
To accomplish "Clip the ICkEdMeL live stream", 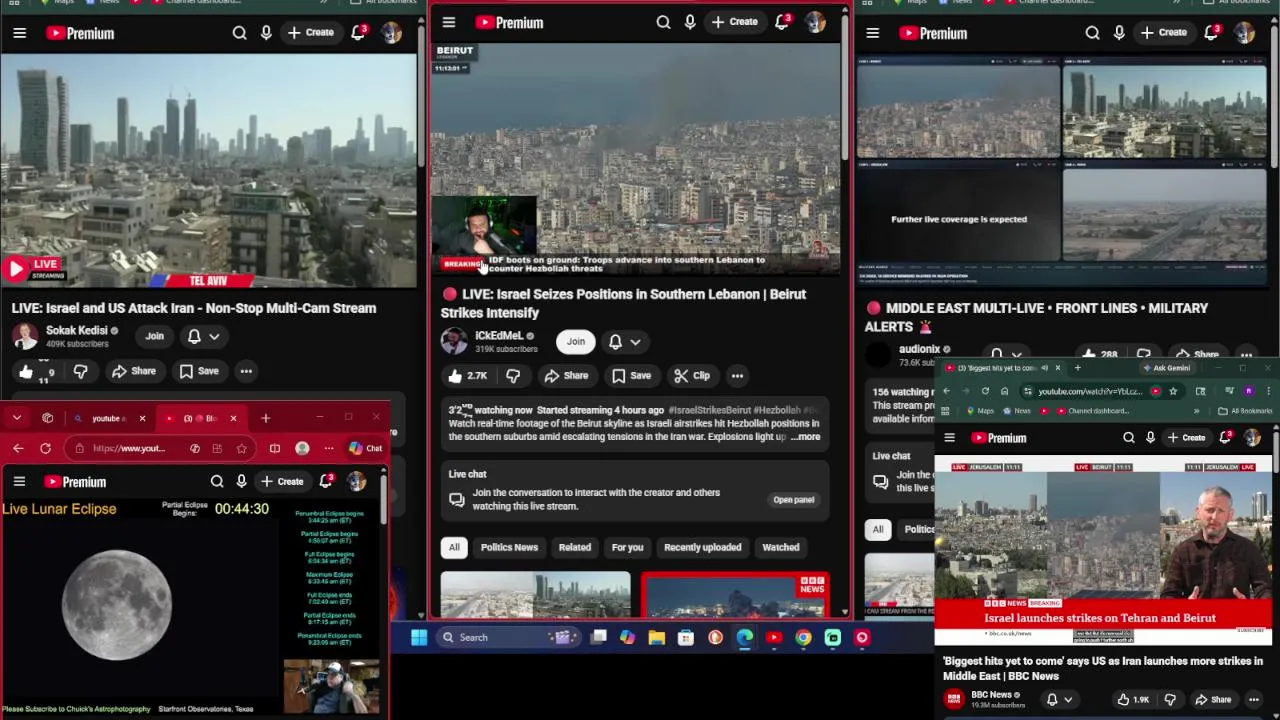I will tap(692, 376).
